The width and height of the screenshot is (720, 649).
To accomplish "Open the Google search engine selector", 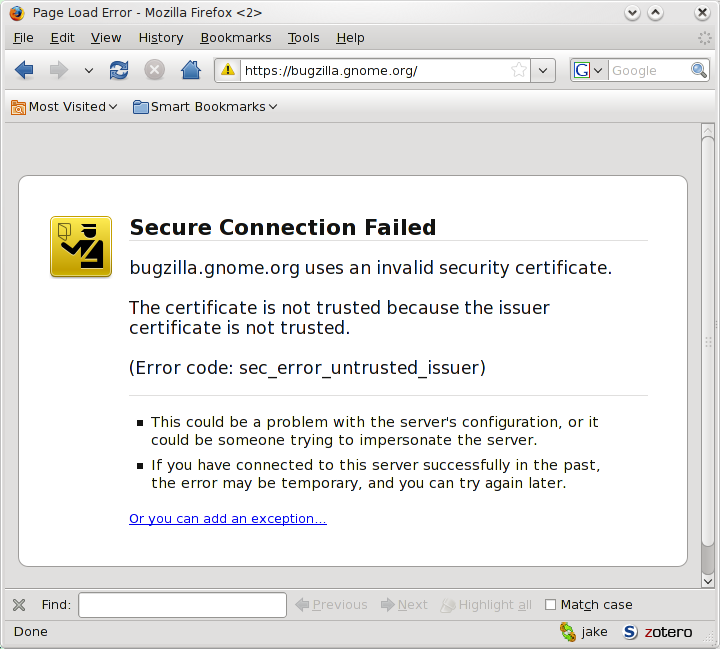I will coord(589,71).
